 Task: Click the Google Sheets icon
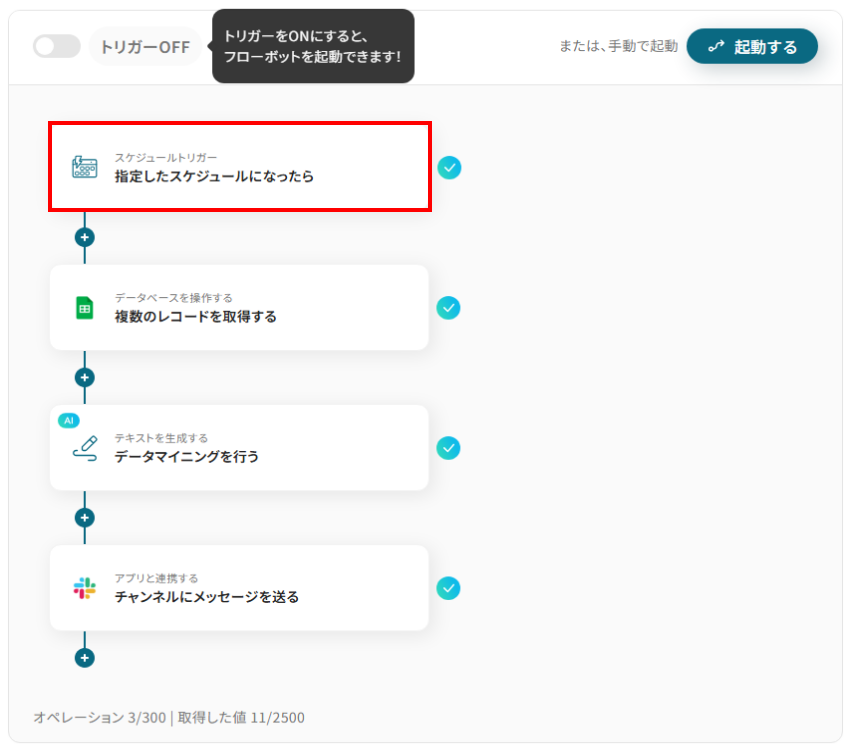coord(85,308)
